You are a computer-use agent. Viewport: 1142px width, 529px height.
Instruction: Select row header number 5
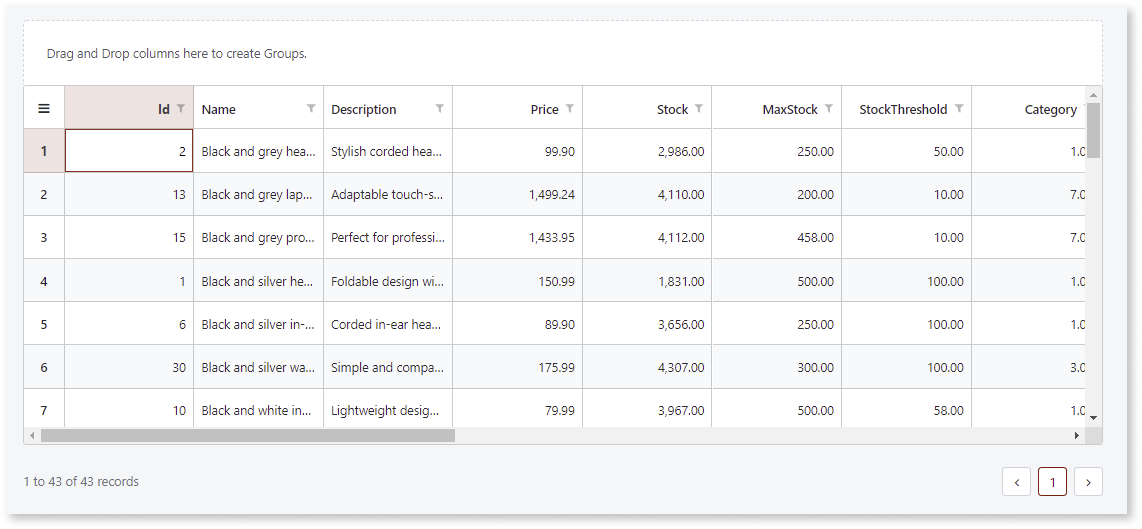click(44, 324)
